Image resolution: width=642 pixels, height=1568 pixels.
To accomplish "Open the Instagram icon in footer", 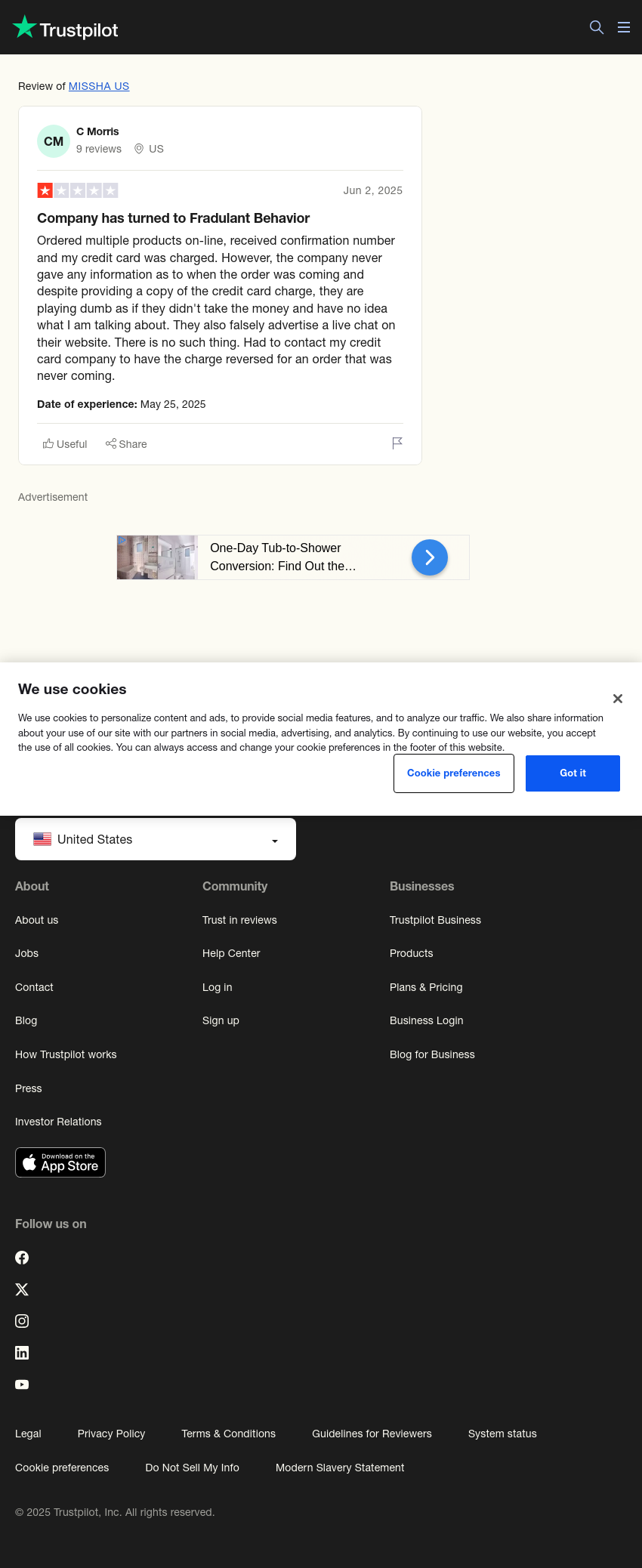I will (22, 1321).
